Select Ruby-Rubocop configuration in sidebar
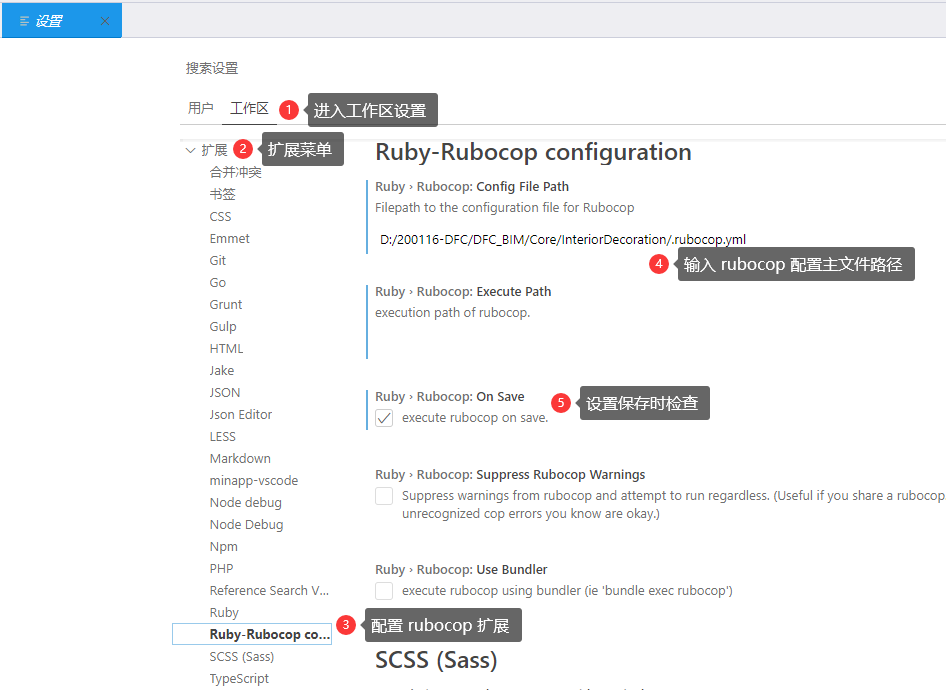The height and width of the screenshot is (690, 946). click(x=269, y=635)
